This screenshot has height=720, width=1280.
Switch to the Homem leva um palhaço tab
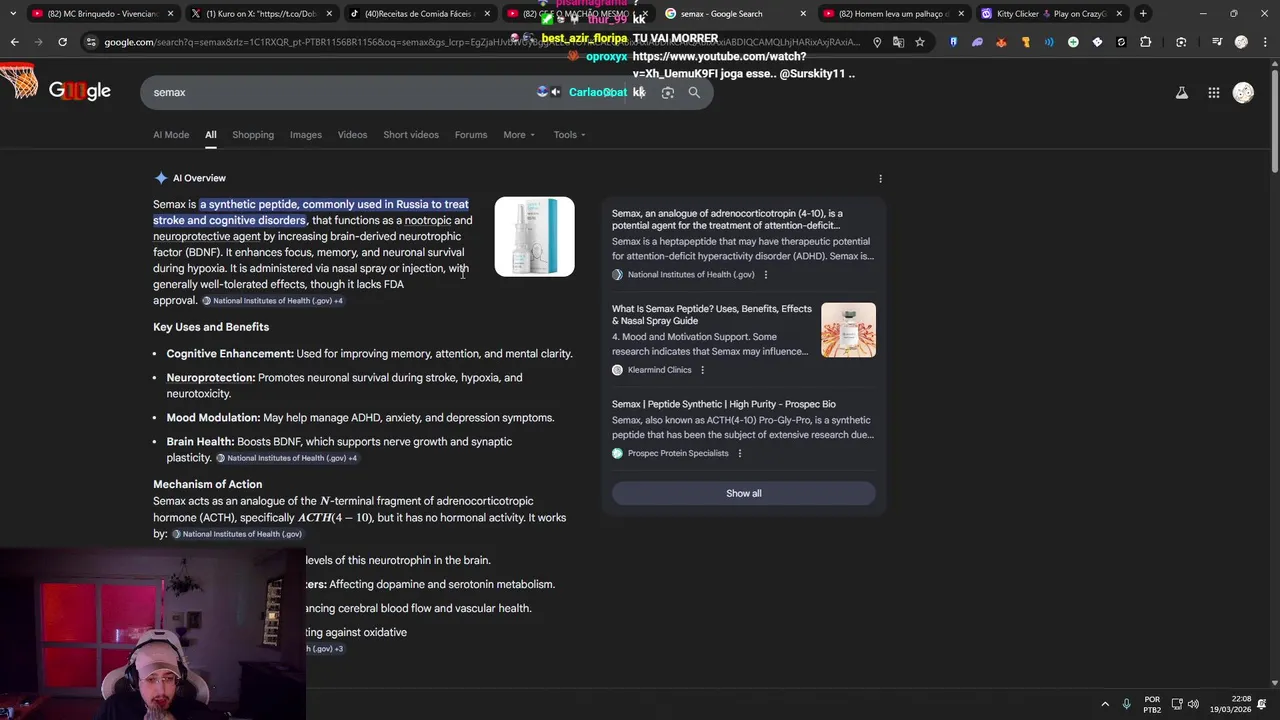click(893, 14)
